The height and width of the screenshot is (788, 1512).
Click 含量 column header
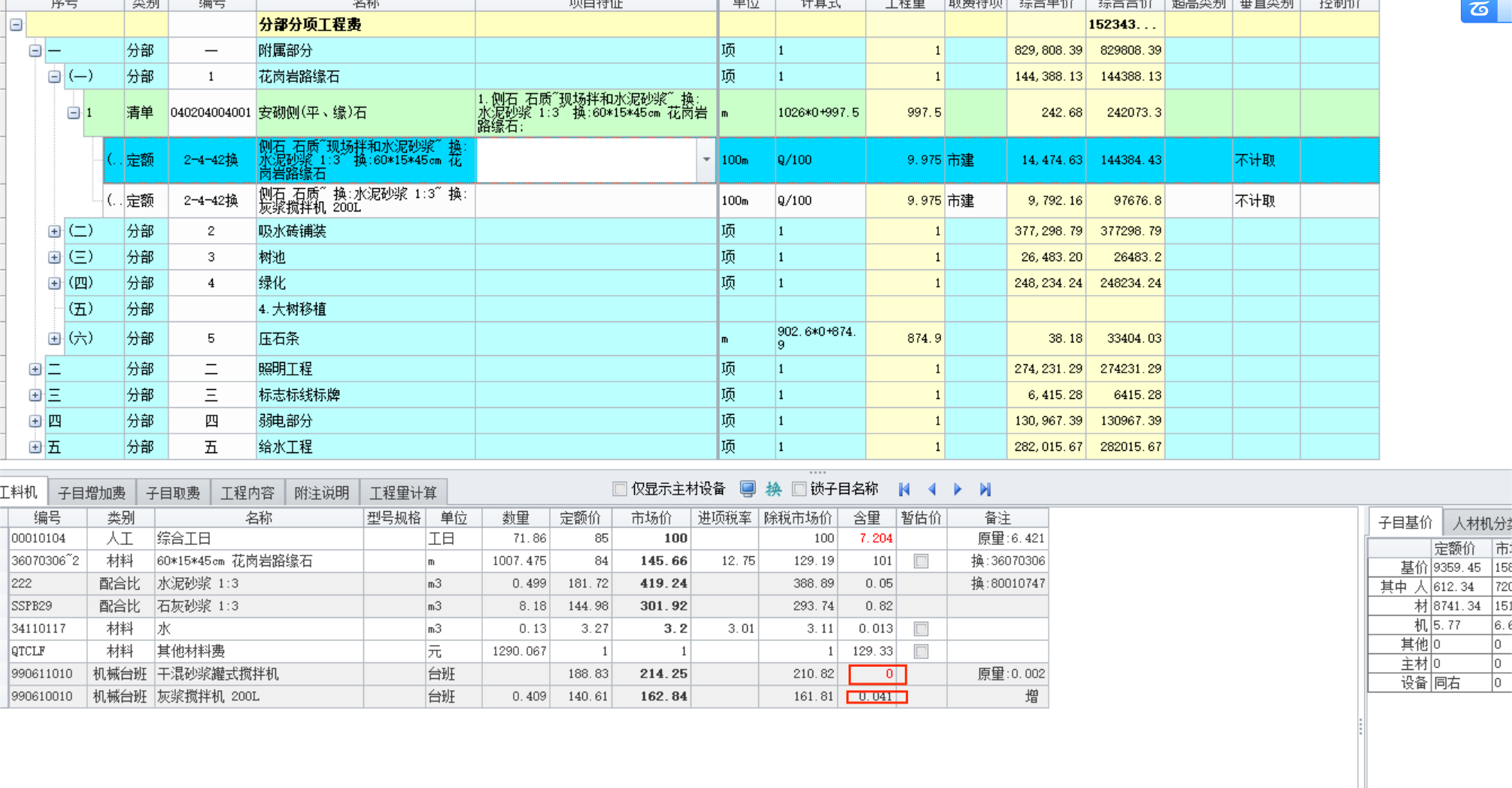(x=867, y=518)
